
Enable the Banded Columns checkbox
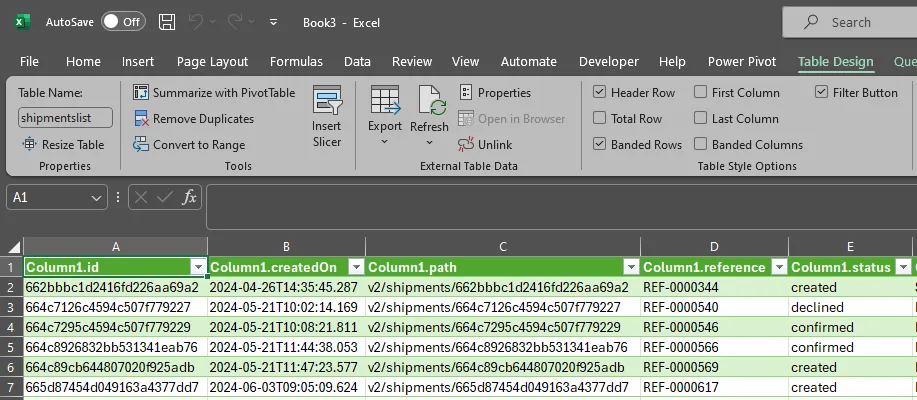pyautogui.click(x=700, y=144)
